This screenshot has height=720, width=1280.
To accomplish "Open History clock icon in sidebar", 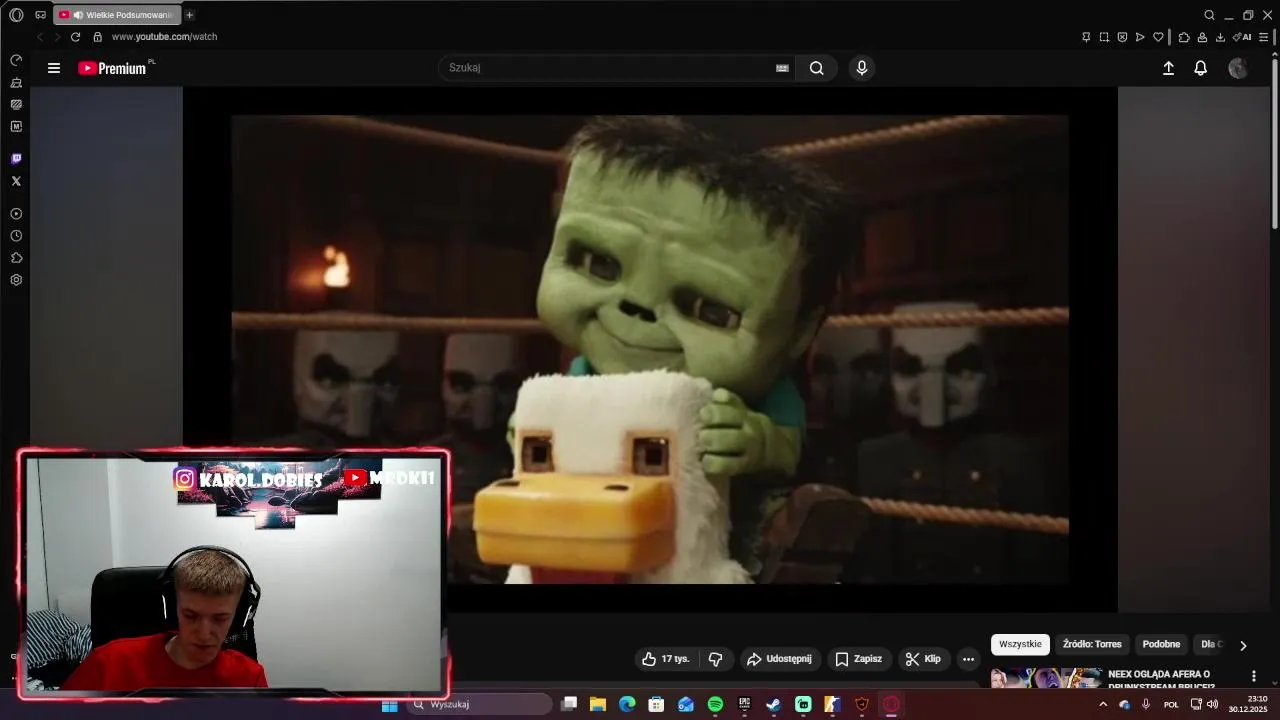I will coord(16,236).
